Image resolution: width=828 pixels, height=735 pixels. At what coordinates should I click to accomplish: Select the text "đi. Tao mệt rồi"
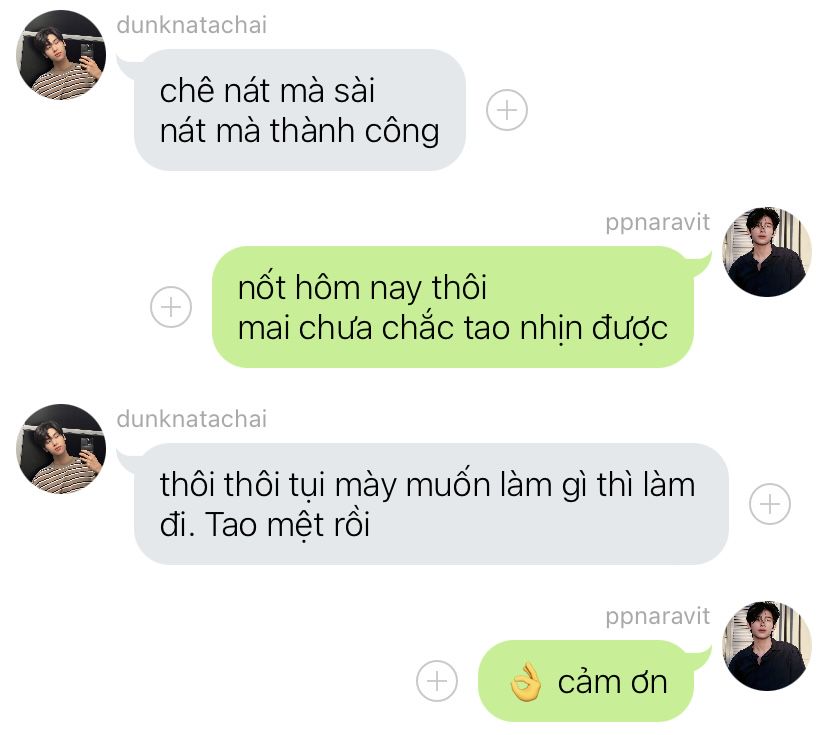coord(265,525)
